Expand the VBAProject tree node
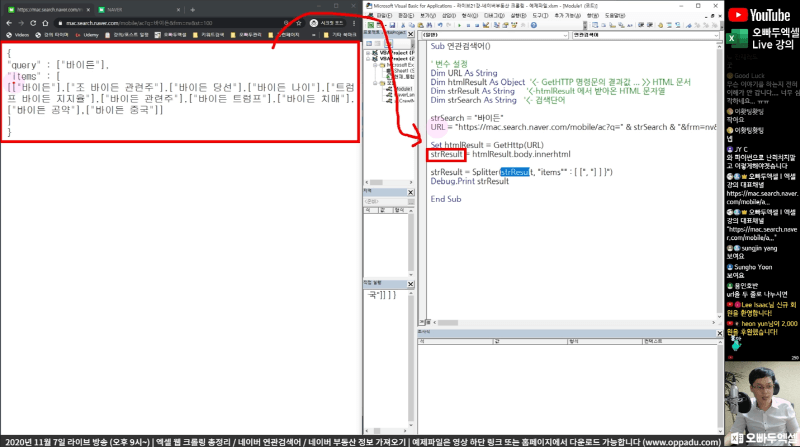Screen dimensions: 800x447 tap(366, 52)
